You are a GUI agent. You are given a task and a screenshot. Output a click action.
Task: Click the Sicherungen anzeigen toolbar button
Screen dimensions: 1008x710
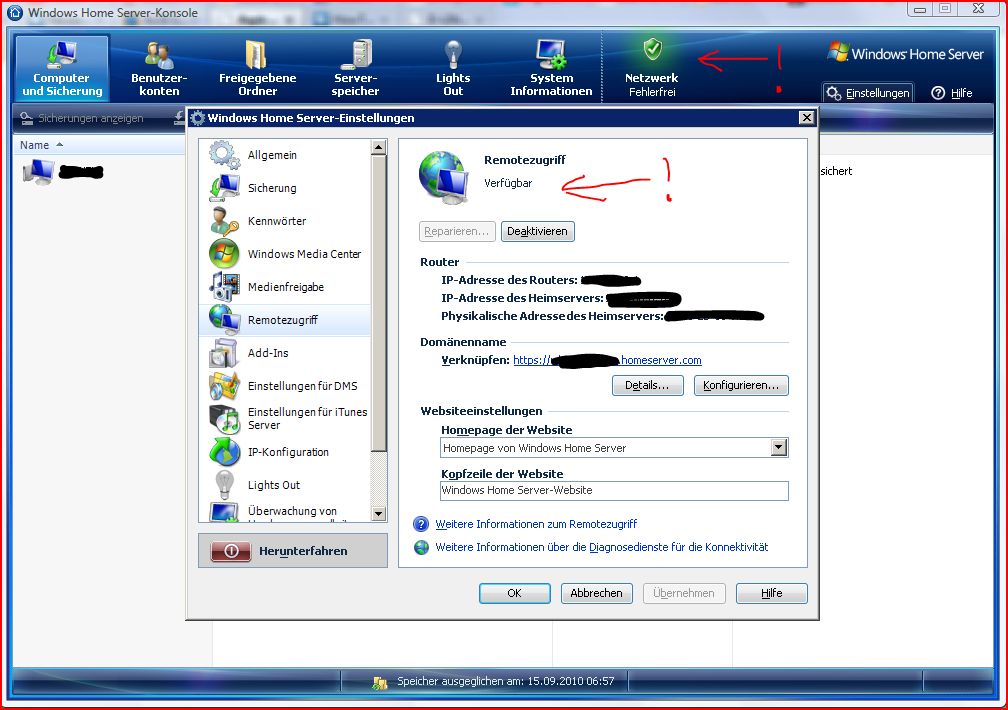click(82, 118)
